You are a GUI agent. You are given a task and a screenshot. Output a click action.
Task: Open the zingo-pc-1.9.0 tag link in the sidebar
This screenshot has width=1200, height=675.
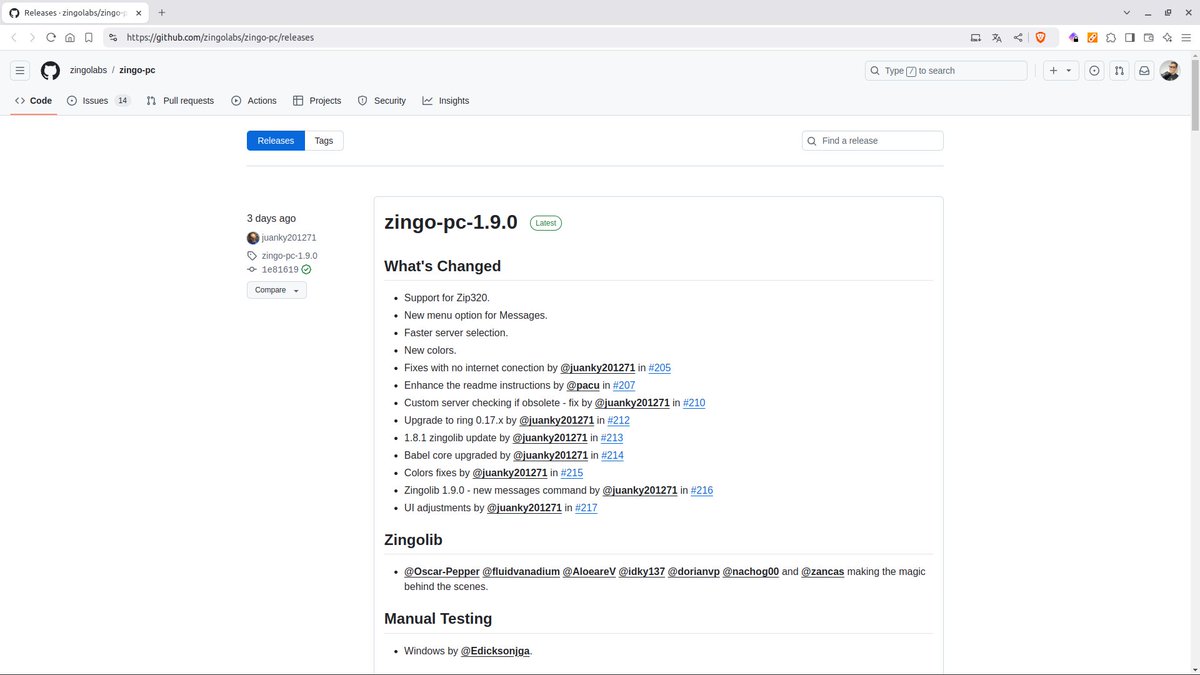290,256
